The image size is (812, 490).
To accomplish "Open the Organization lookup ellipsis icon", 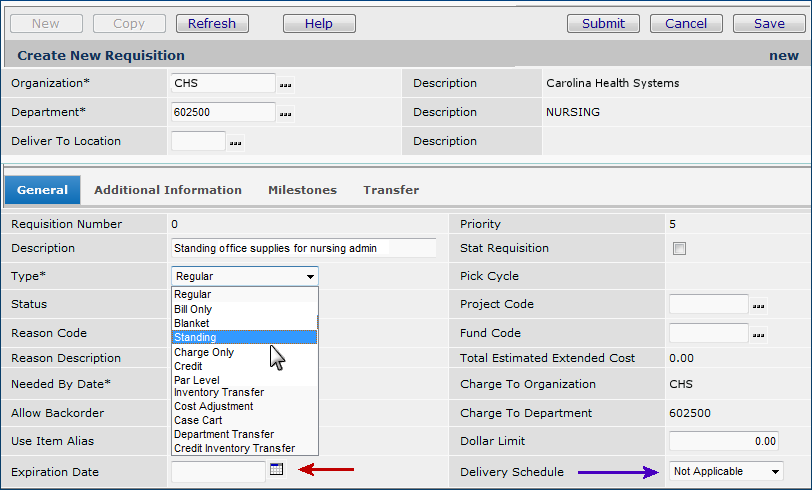I will tap(286, 84).
